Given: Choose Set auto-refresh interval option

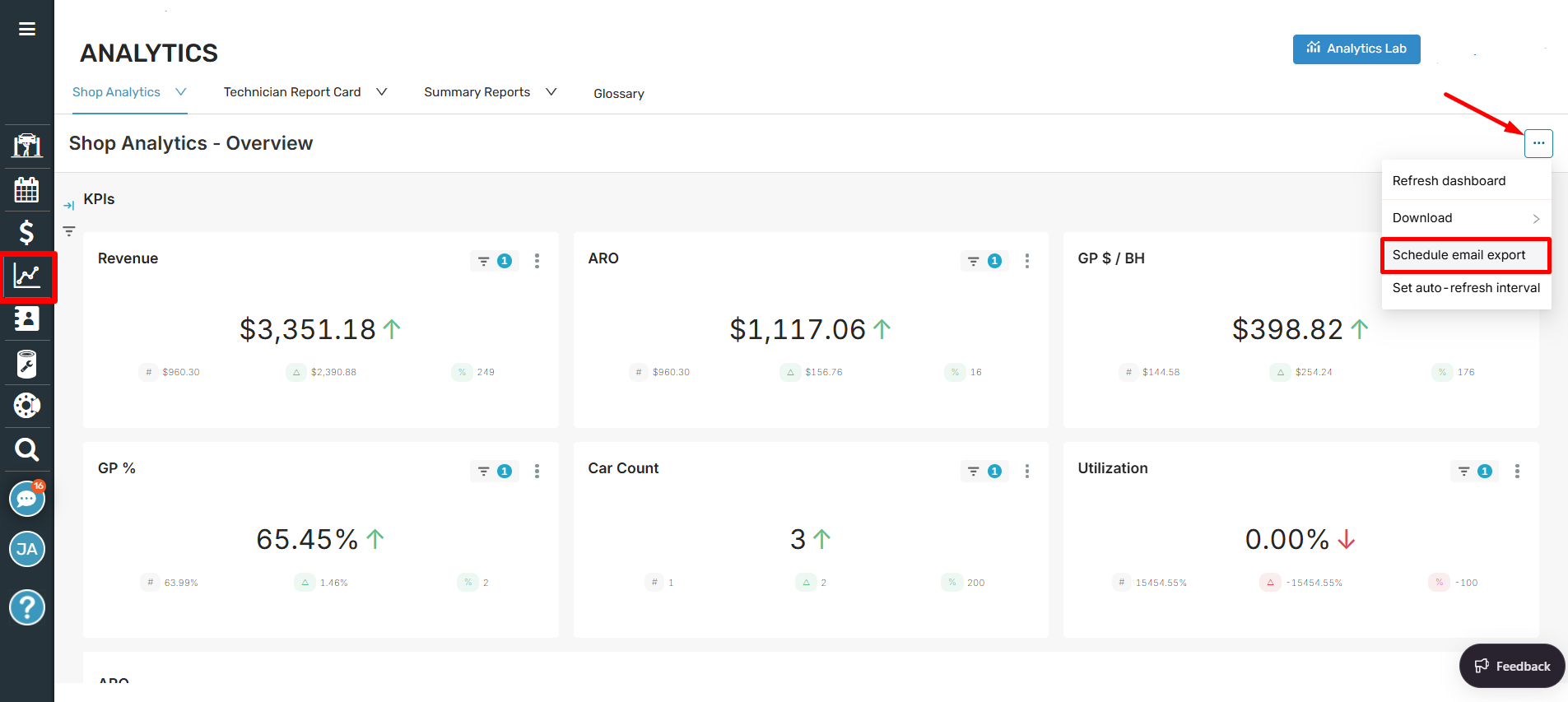Looking at the screenshot, I should pos(1467,288).
